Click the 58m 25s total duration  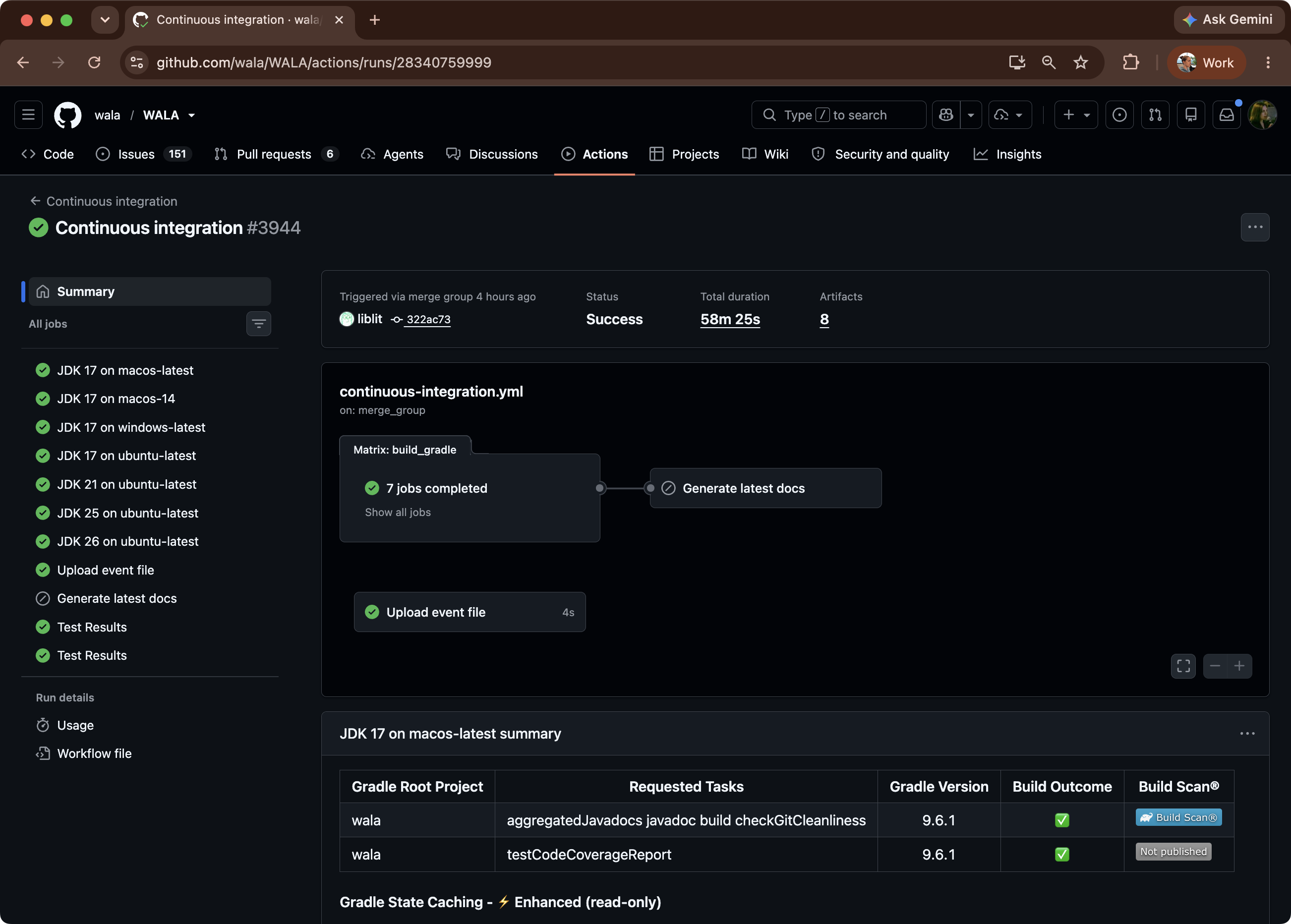coord(730,319)
